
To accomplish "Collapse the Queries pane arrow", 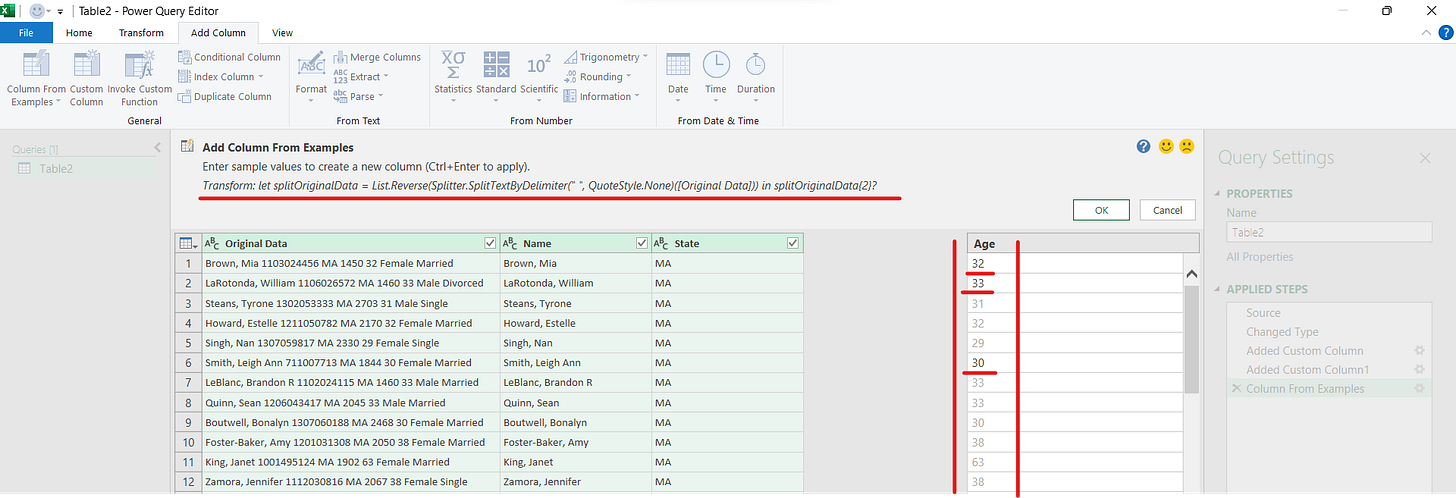I will tap(157, 148).
